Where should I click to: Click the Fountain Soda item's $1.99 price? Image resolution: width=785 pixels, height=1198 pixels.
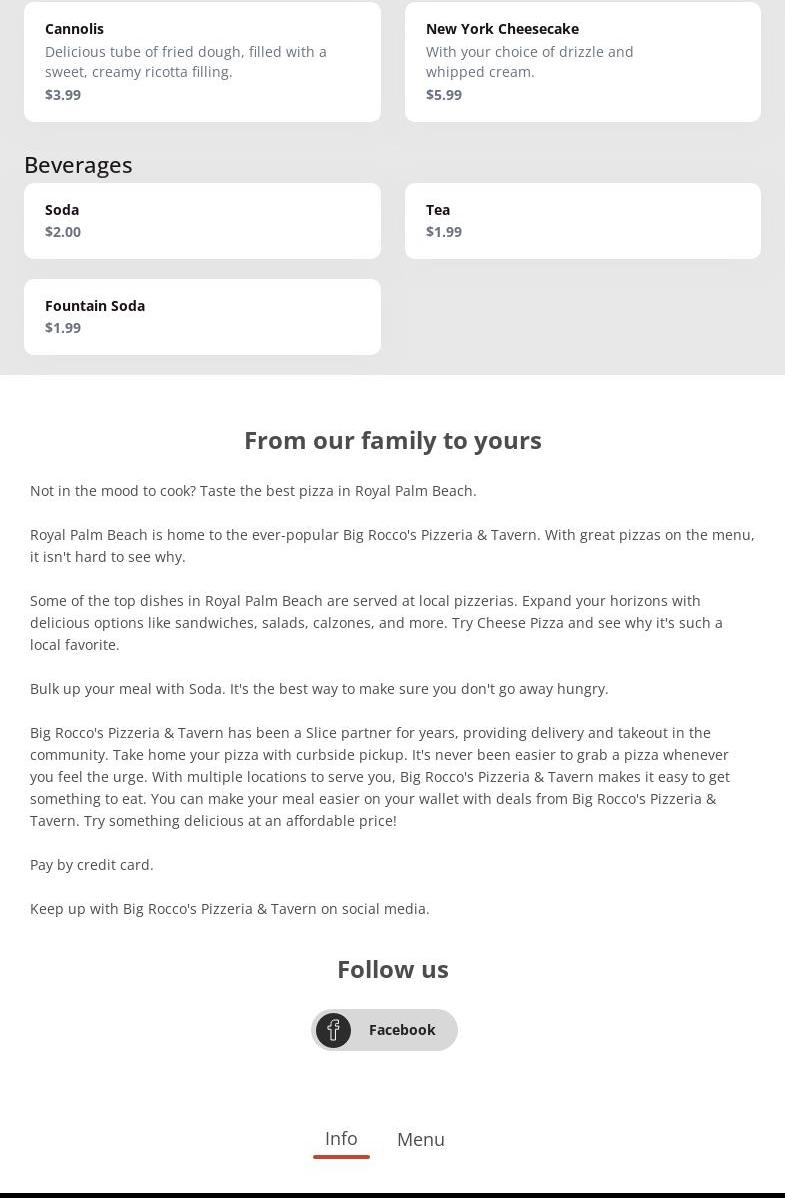tap(63, 328)
